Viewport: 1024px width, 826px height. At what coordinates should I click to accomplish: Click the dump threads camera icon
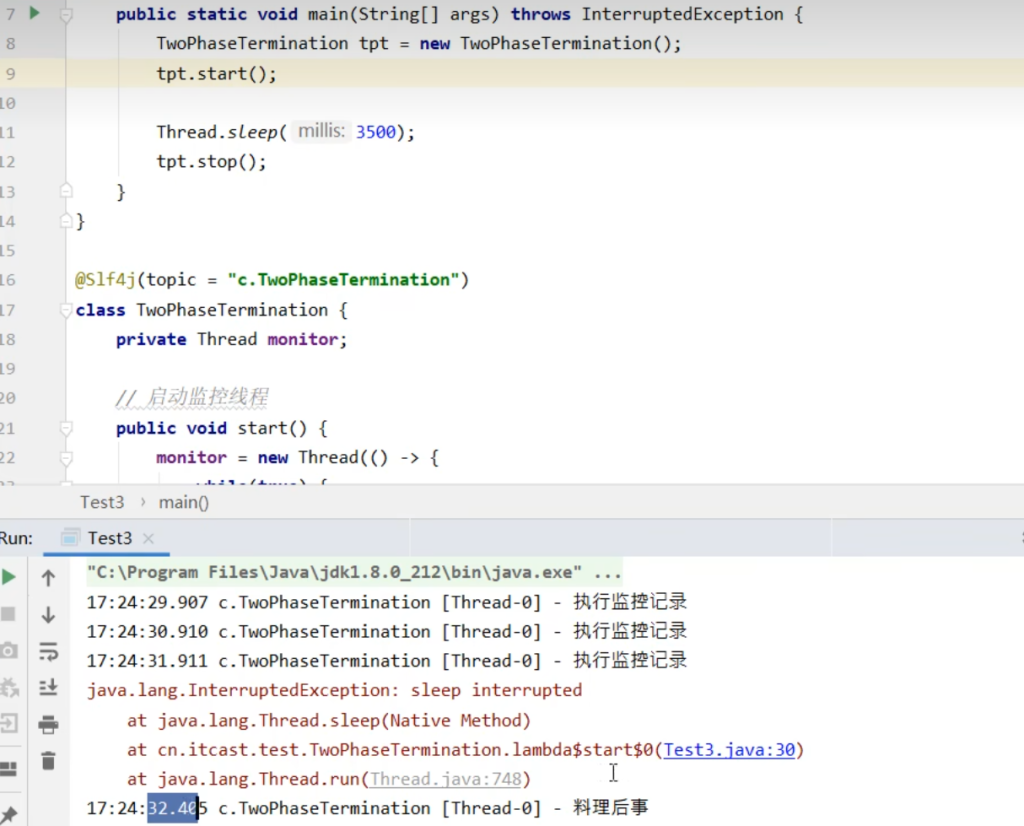[9, 651]
